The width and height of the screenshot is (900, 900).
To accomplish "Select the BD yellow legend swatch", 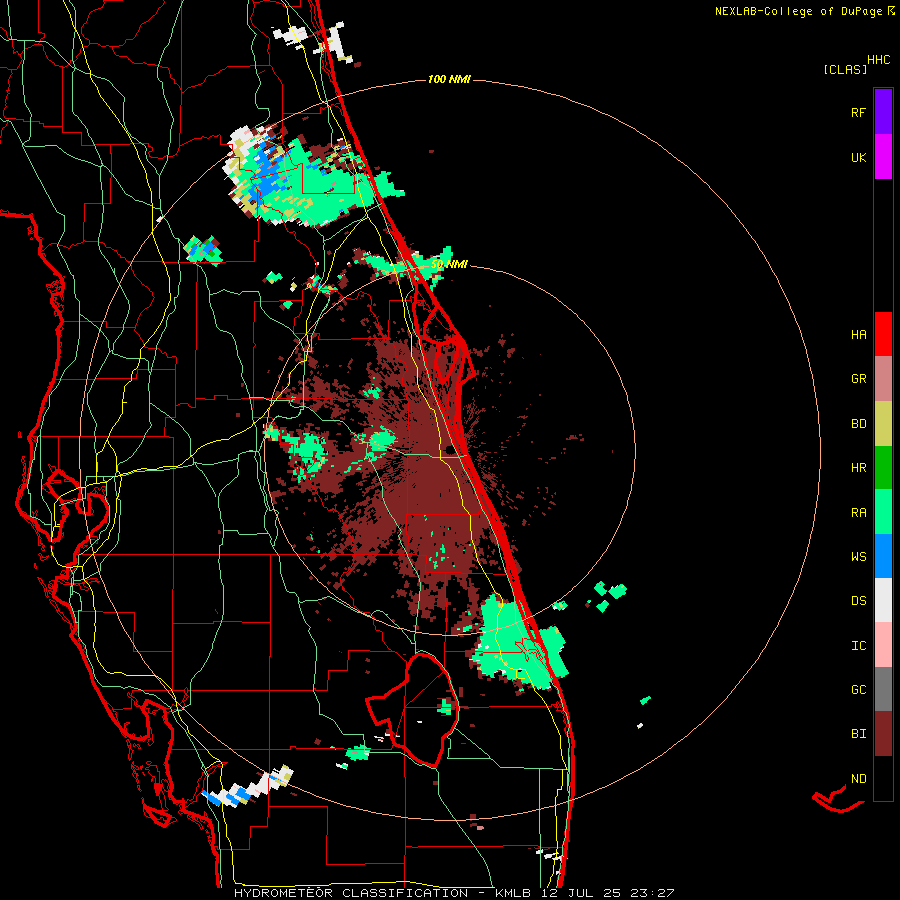I will point(883,424).
